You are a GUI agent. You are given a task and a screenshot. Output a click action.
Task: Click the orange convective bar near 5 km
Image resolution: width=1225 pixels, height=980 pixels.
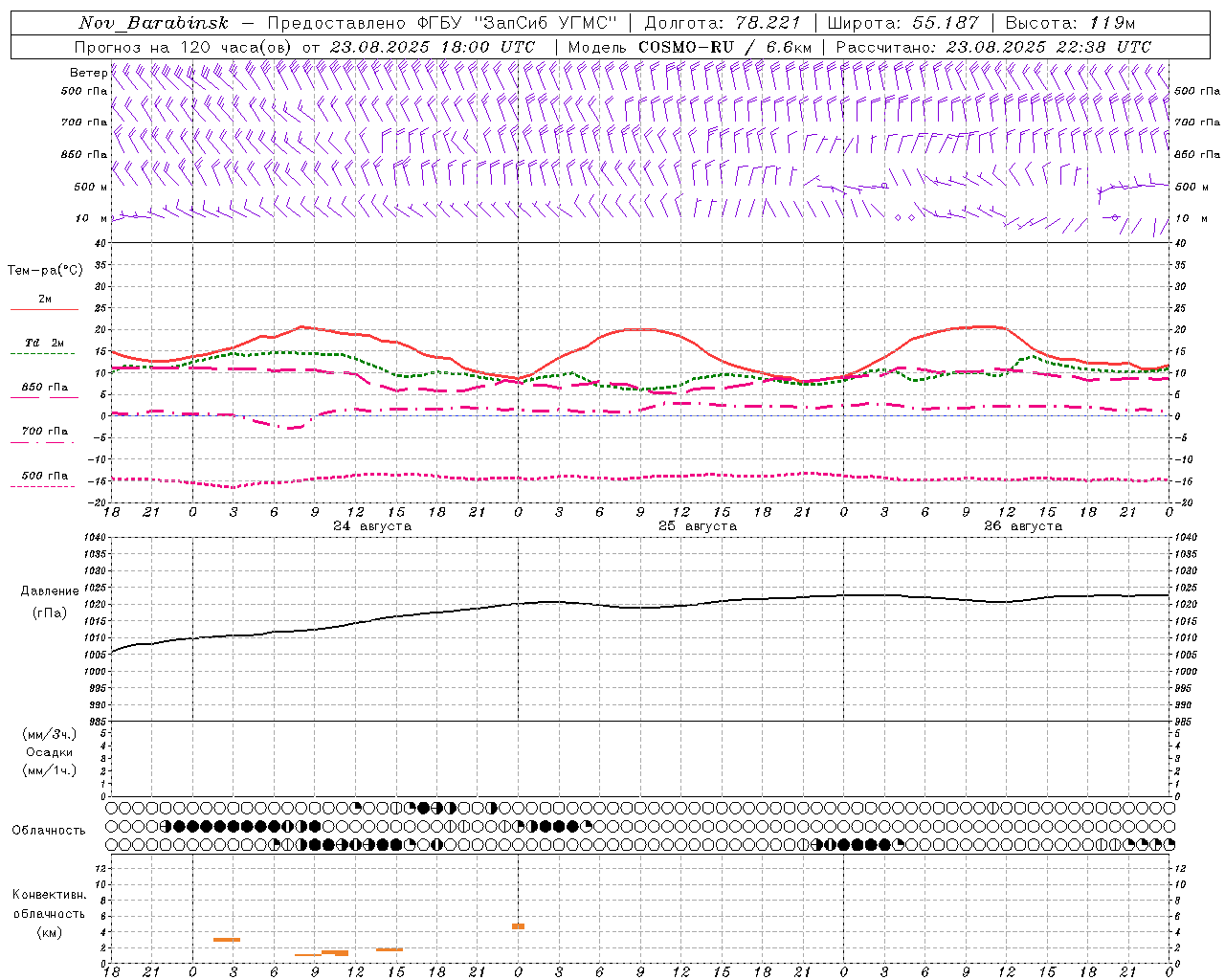tap(518, 926)
